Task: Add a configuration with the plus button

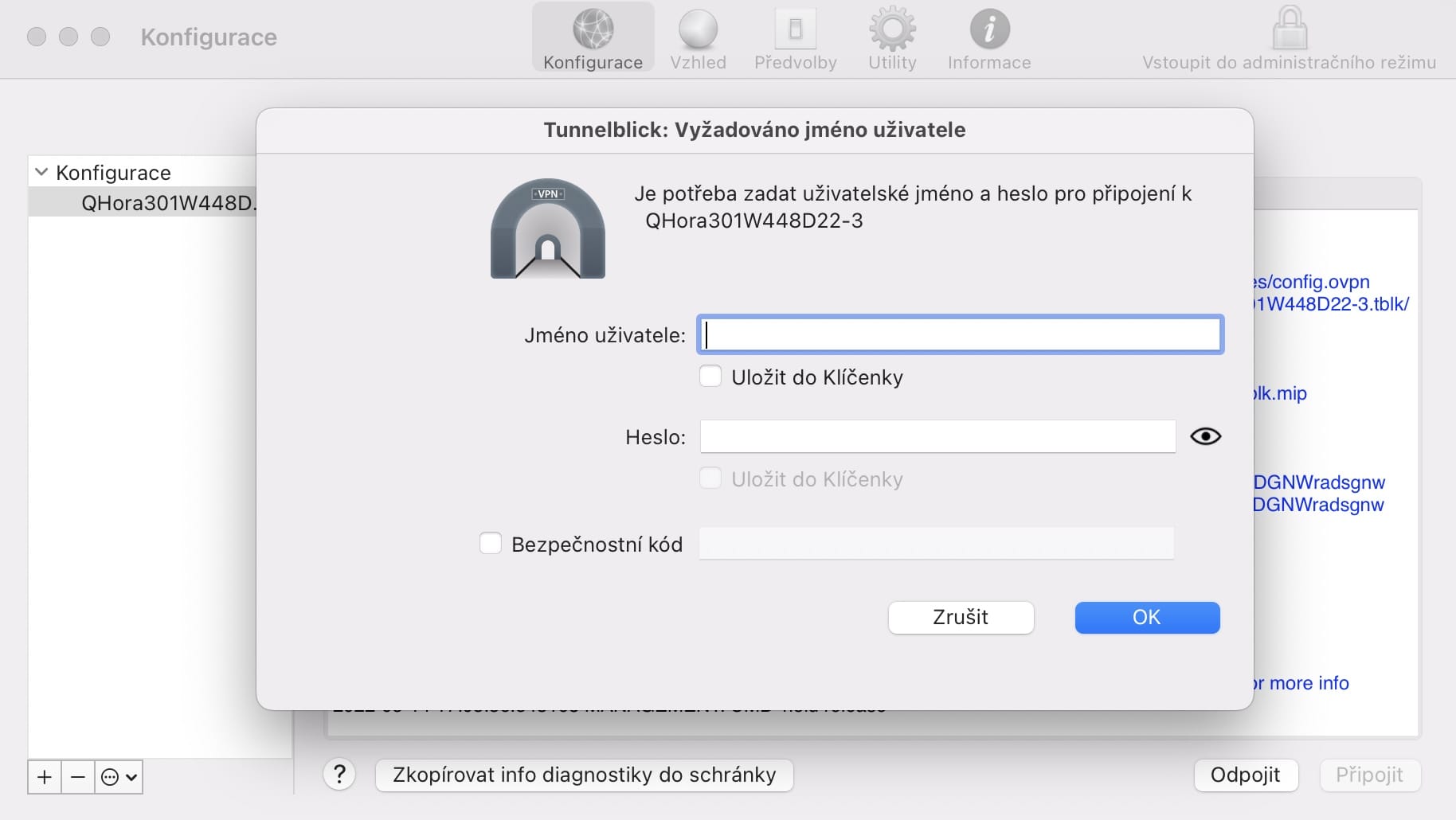Action: pyautogui.click(x=45, y=777)
